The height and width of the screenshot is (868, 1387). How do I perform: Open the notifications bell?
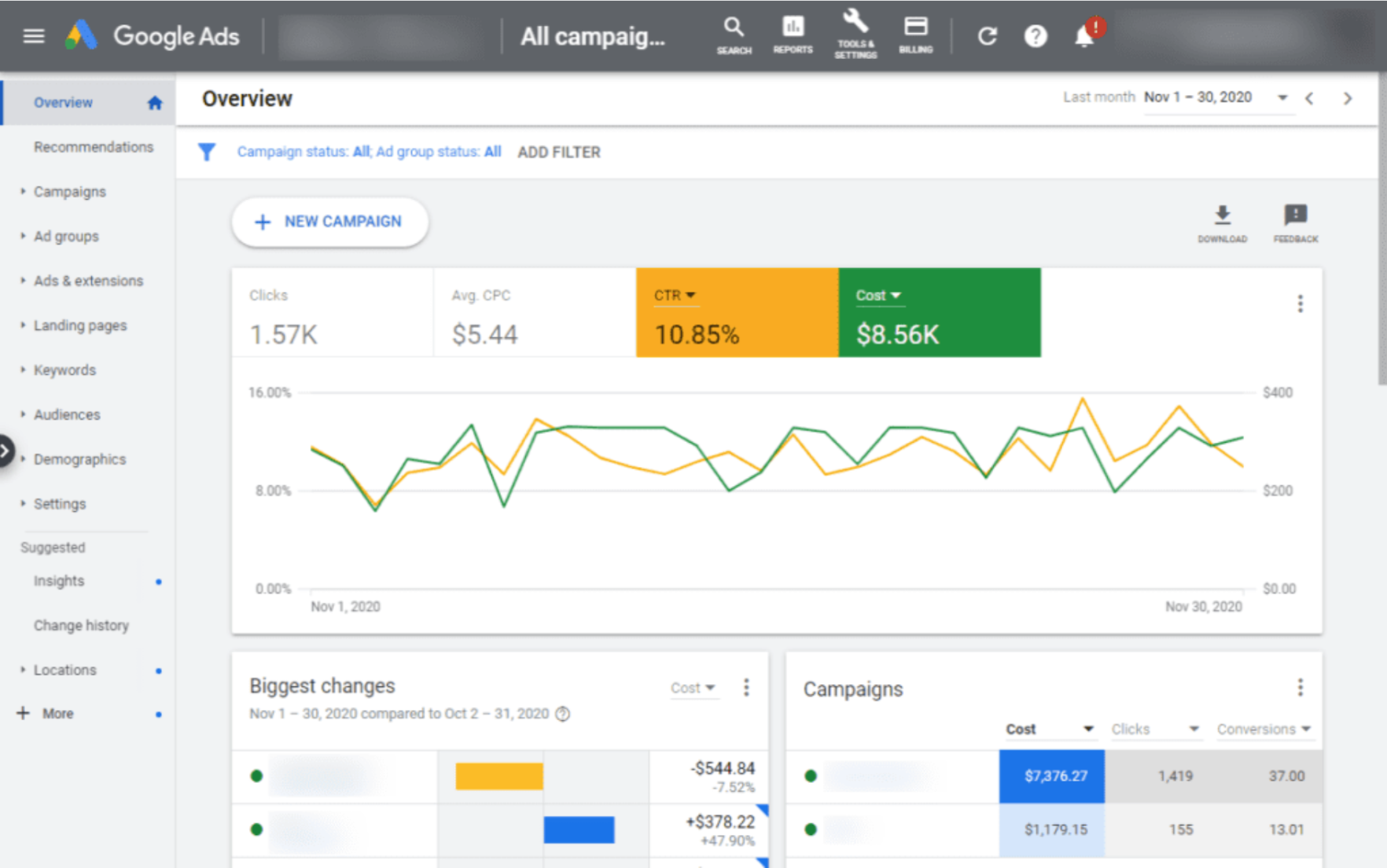[1085, 36]
